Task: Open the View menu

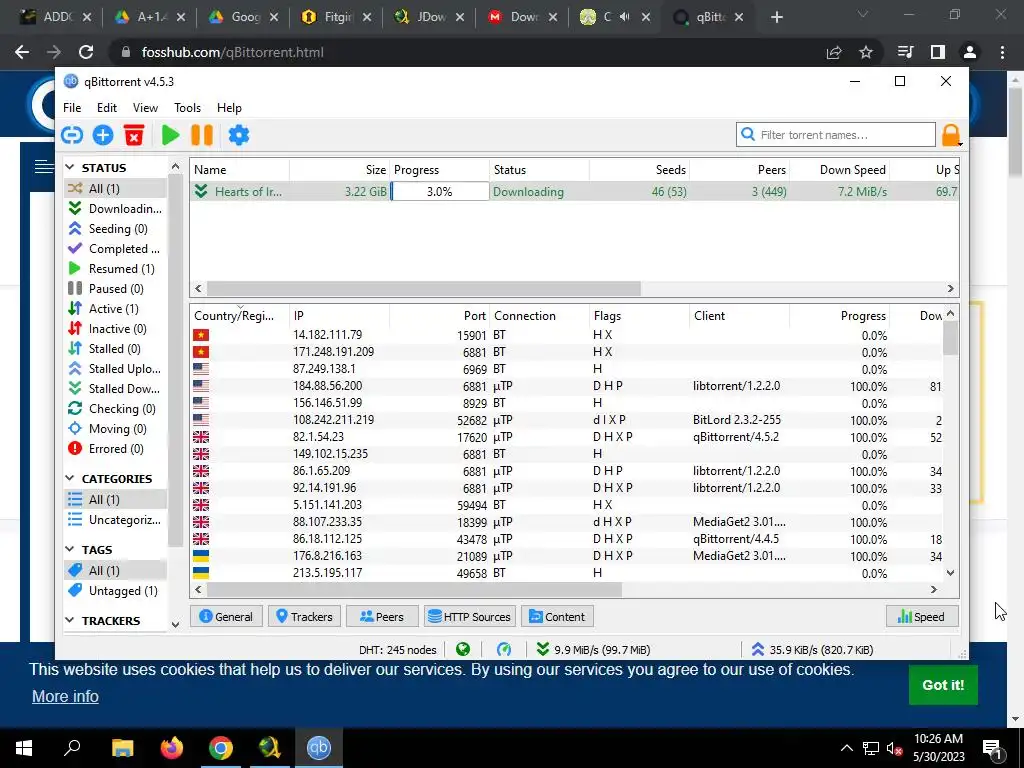Action: tap(145, 108)
